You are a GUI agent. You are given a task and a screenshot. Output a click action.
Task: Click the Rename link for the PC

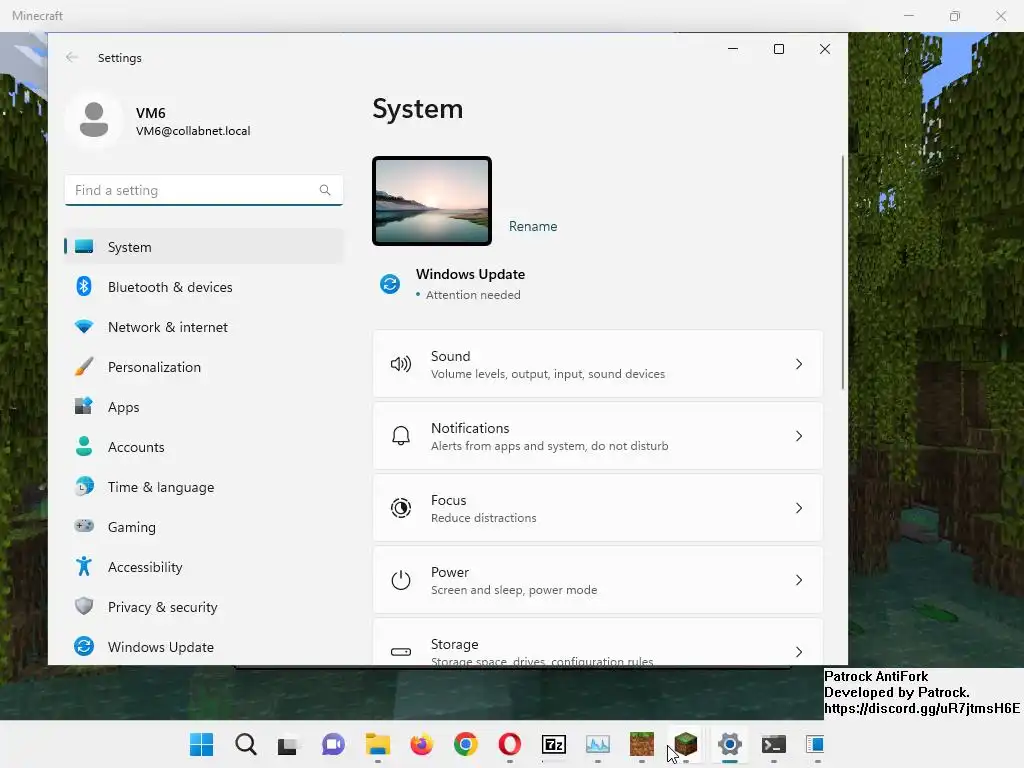[x=533, y=227]
